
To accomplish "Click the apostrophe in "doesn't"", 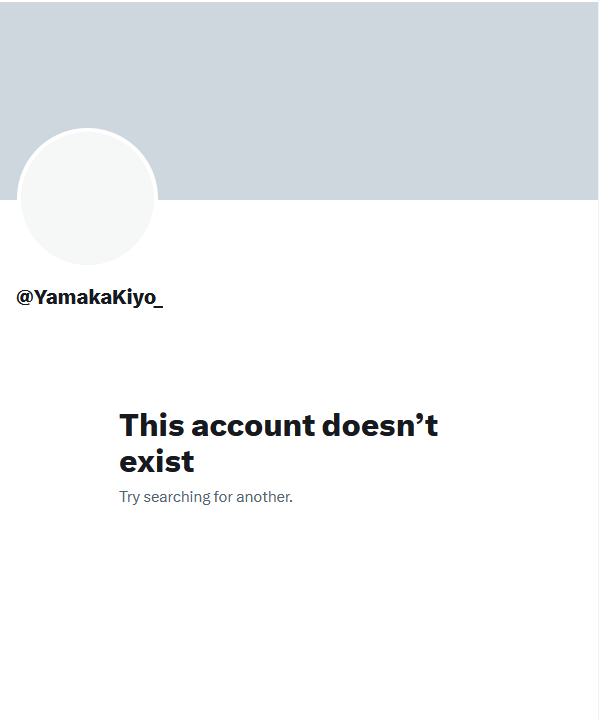I will [x=420, y=418].
